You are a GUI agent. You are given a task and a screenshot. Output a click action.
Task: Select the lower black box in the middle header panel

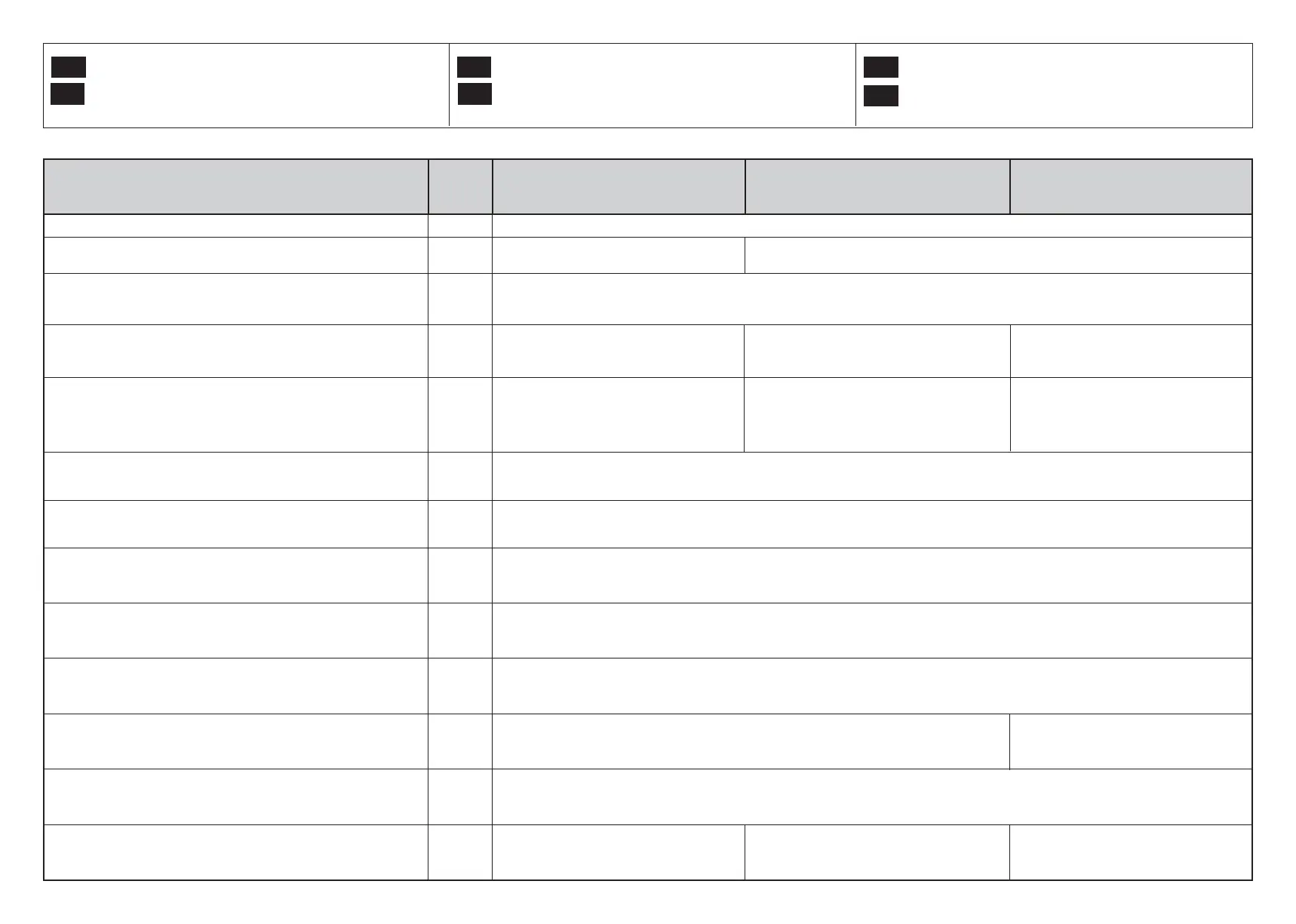pos(474,94)
